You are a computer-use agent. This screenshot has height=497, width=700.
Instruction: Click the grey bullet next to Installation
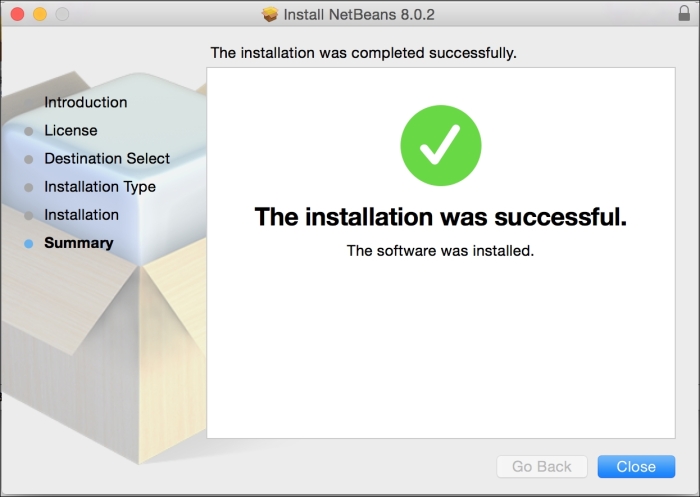pos(29,216)
